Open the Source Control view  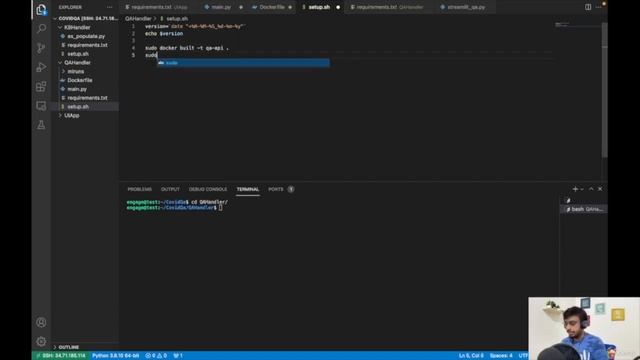[41, 48]
